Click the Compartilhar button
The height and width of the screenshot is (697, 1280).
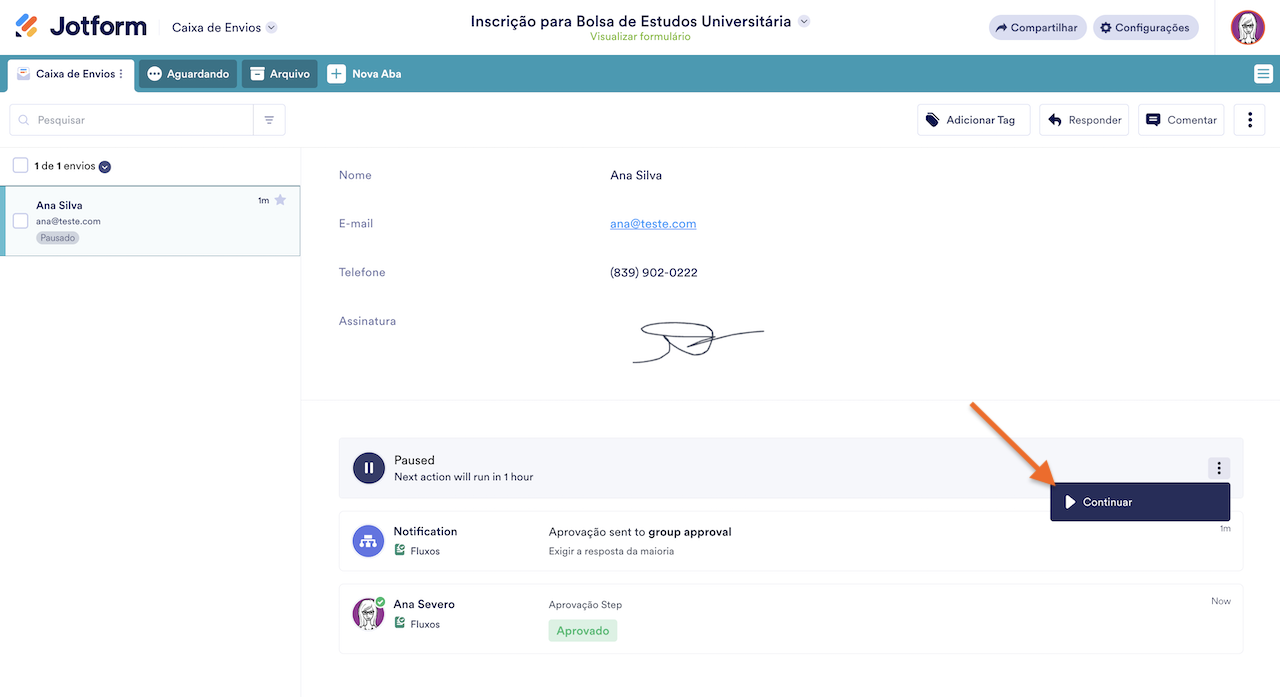point(1037,28)
